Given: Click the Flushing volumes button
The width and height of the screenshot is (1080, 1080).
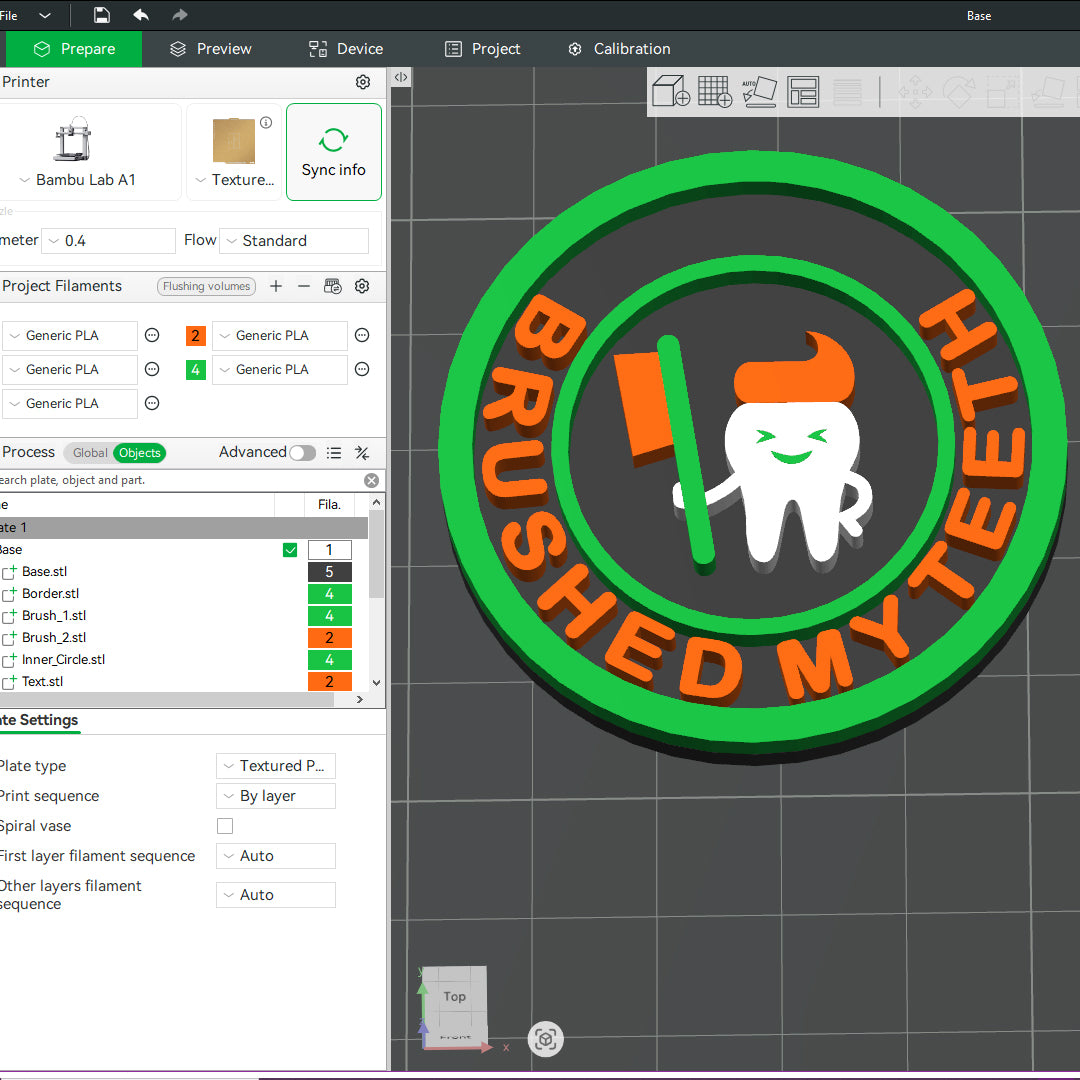Looking at the screenshot, I should click(x=206, y=287).
